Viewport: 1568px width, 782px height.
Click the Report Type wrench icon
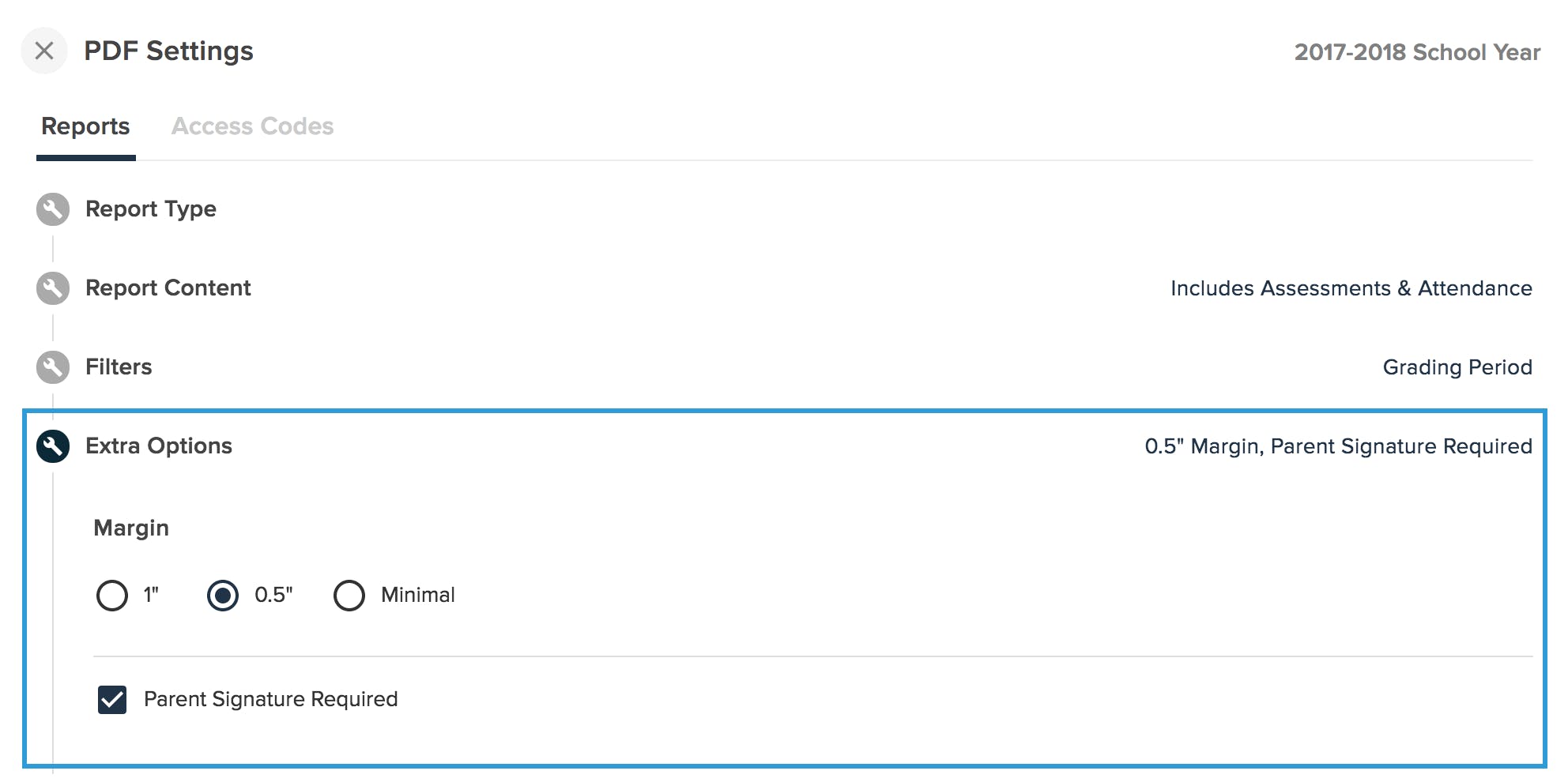coord(53,209)
